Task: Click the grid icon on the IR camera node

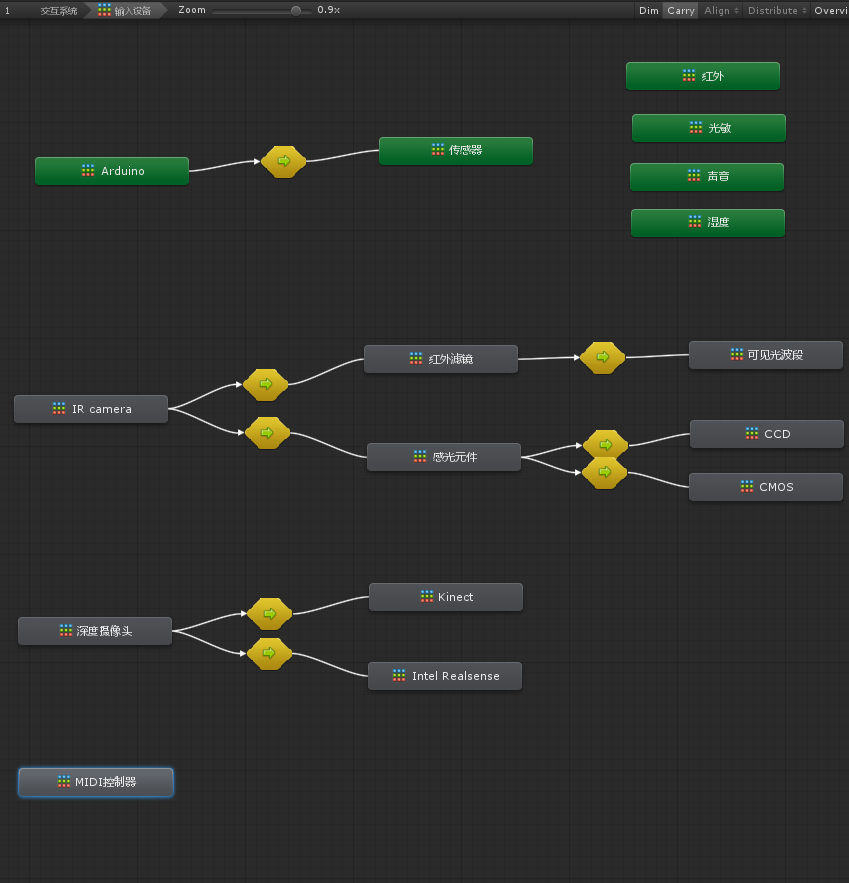Action: [x=59, y=408]
